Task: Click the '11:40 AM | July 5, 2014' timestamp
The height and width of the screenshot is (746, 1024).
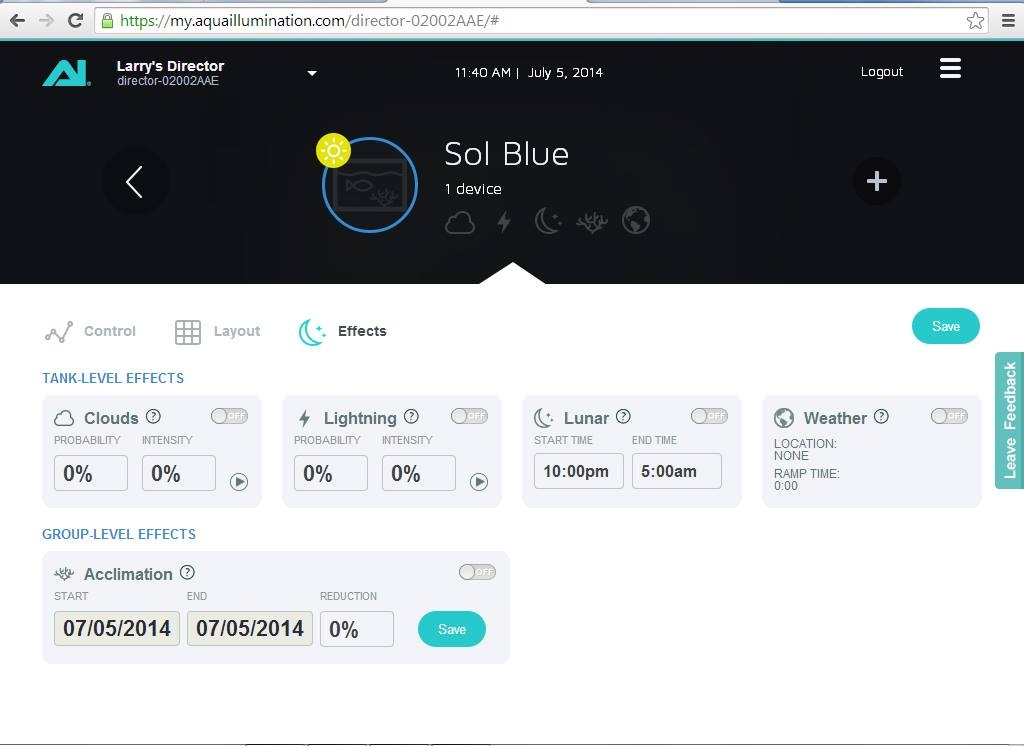Action: [x=529, y=73]
